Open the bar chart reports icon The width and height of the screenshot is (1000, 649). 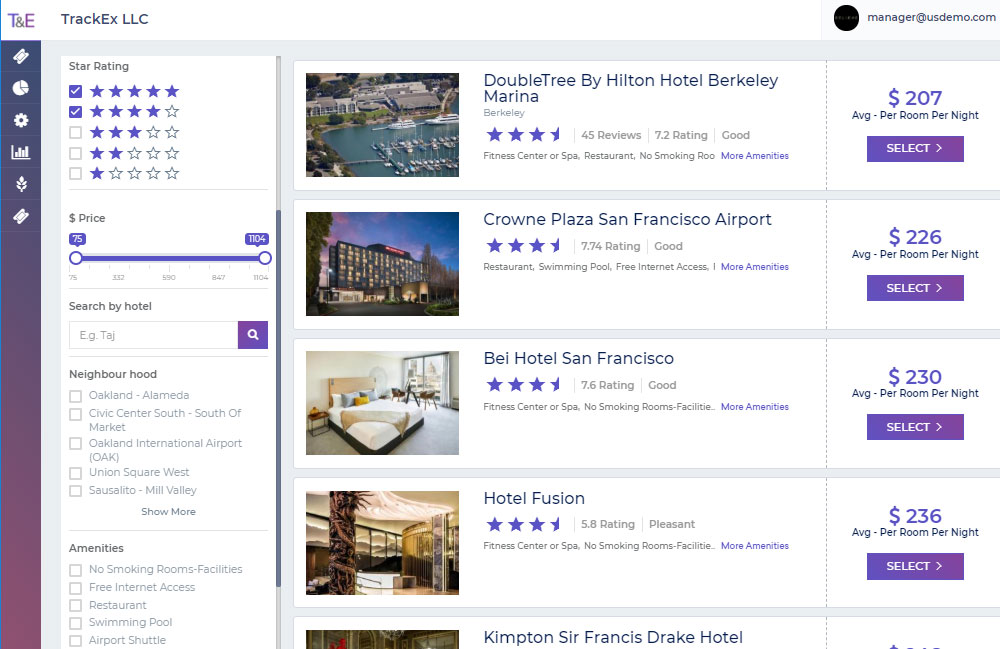coord(21,152)
